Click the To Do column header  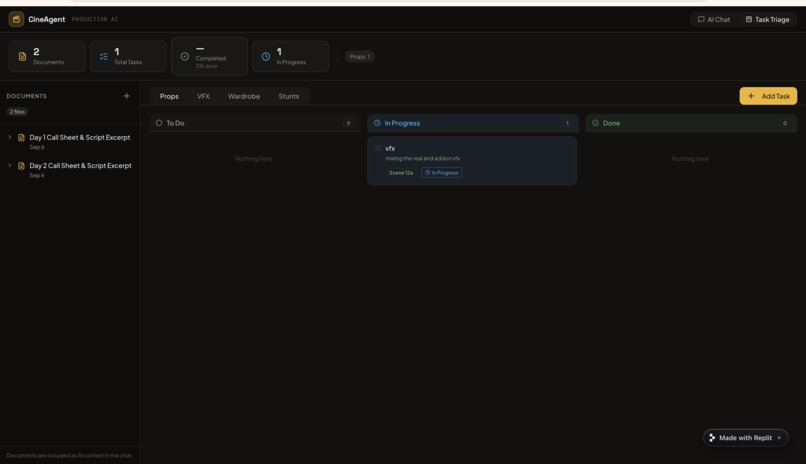(254, 123)
